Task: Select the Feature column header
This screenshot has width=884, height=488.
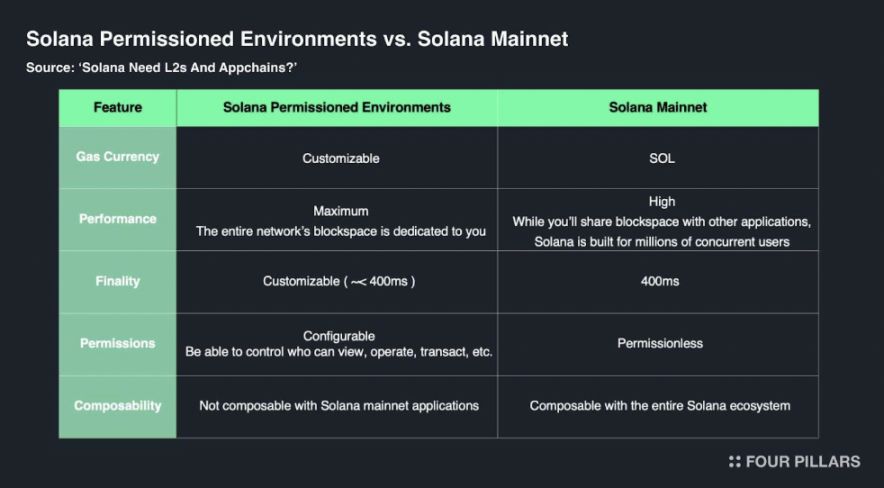Action: click(117, 108)
